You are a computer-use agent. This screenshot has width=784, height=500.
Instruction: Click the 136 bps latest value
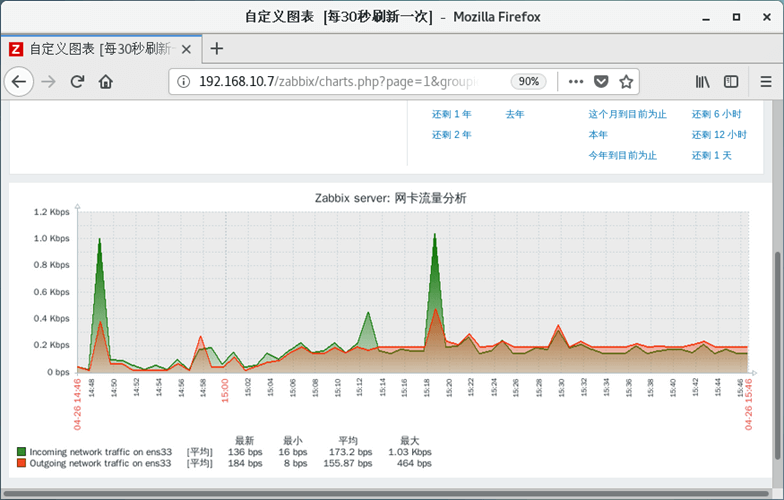point(245,452)
